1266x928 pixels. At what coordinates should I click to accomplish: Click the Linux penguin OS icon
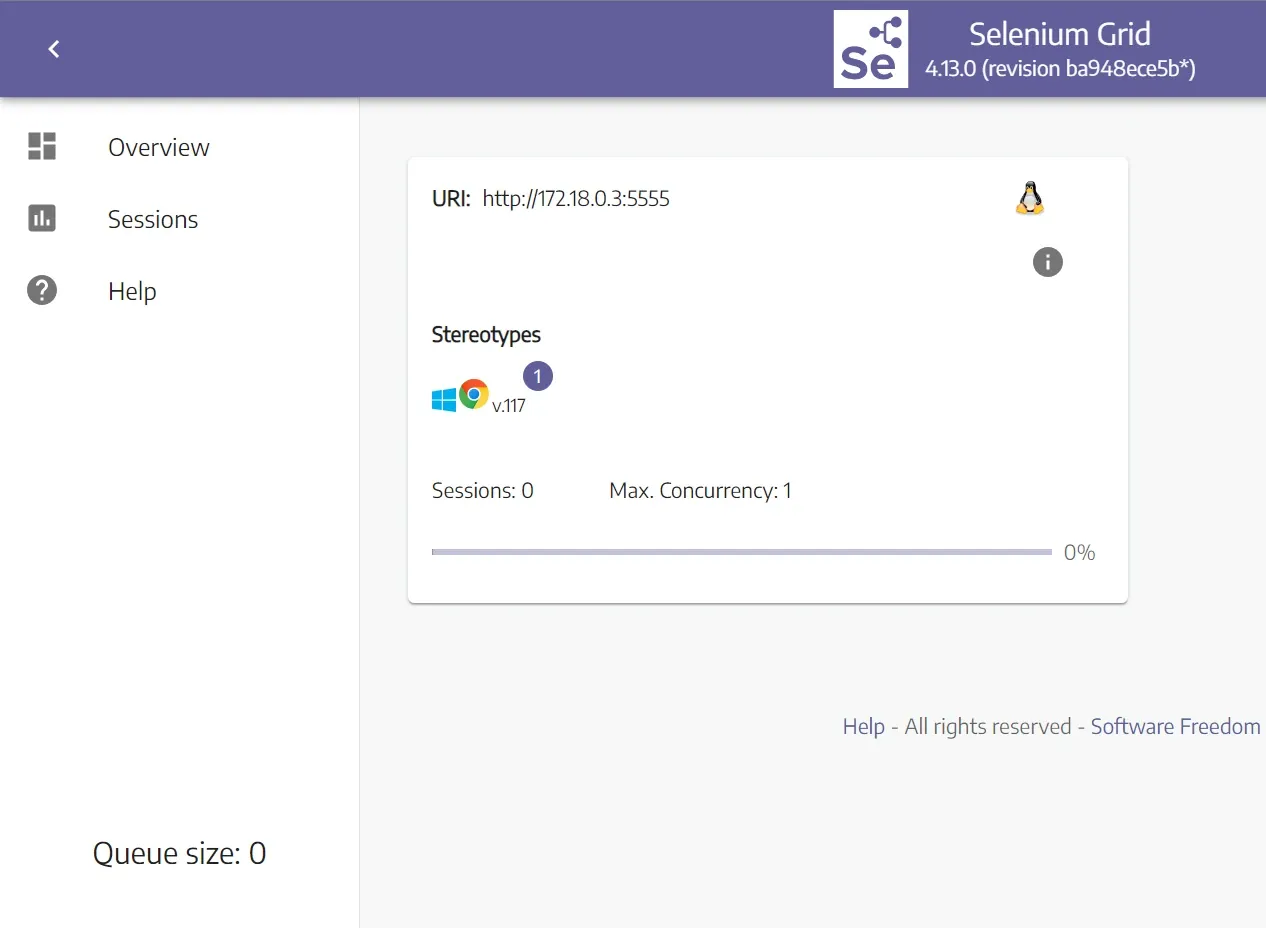click(1030, 197)
